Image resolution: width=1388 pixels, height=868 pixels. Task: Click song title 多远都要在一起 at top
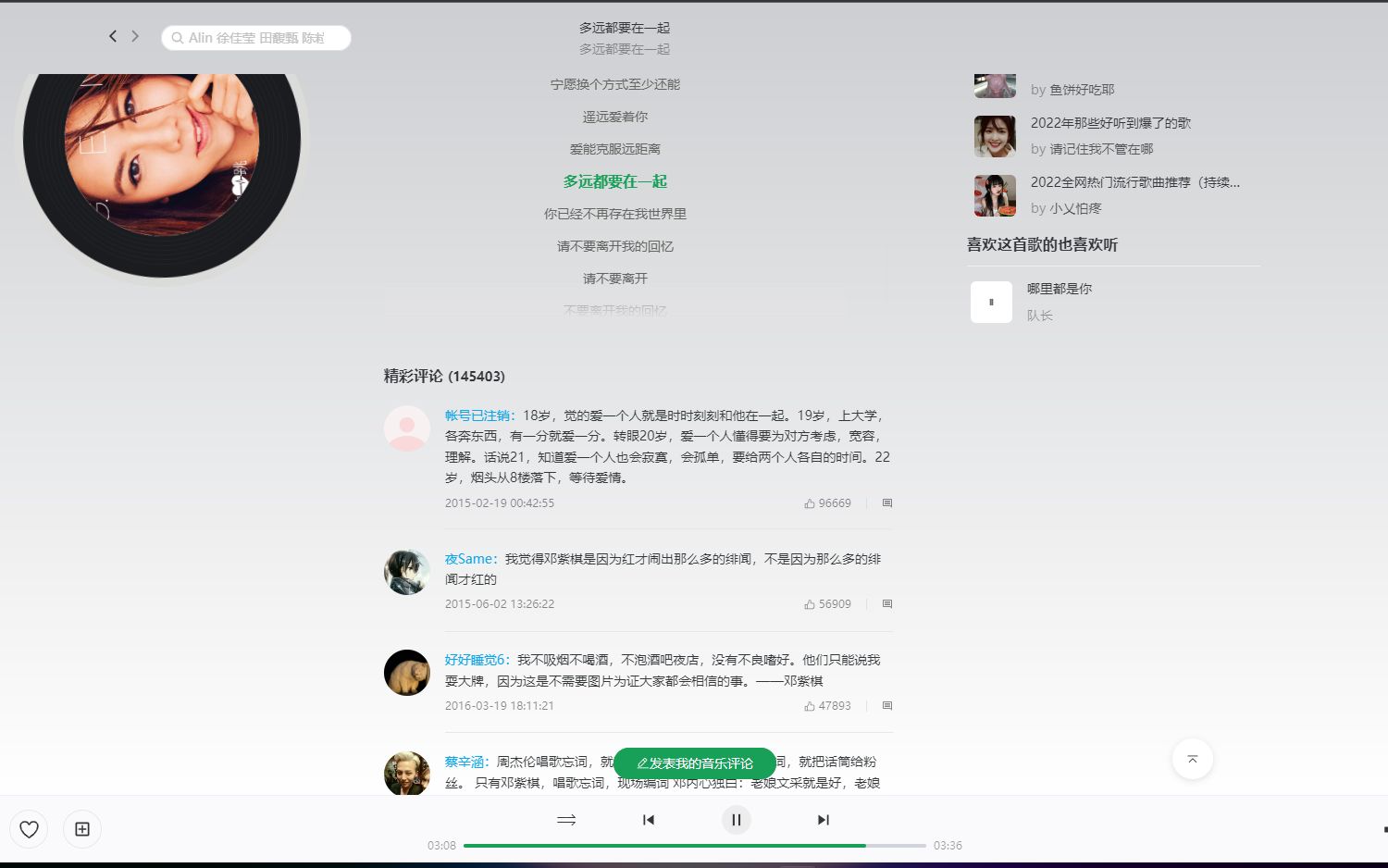click(625, 28)
